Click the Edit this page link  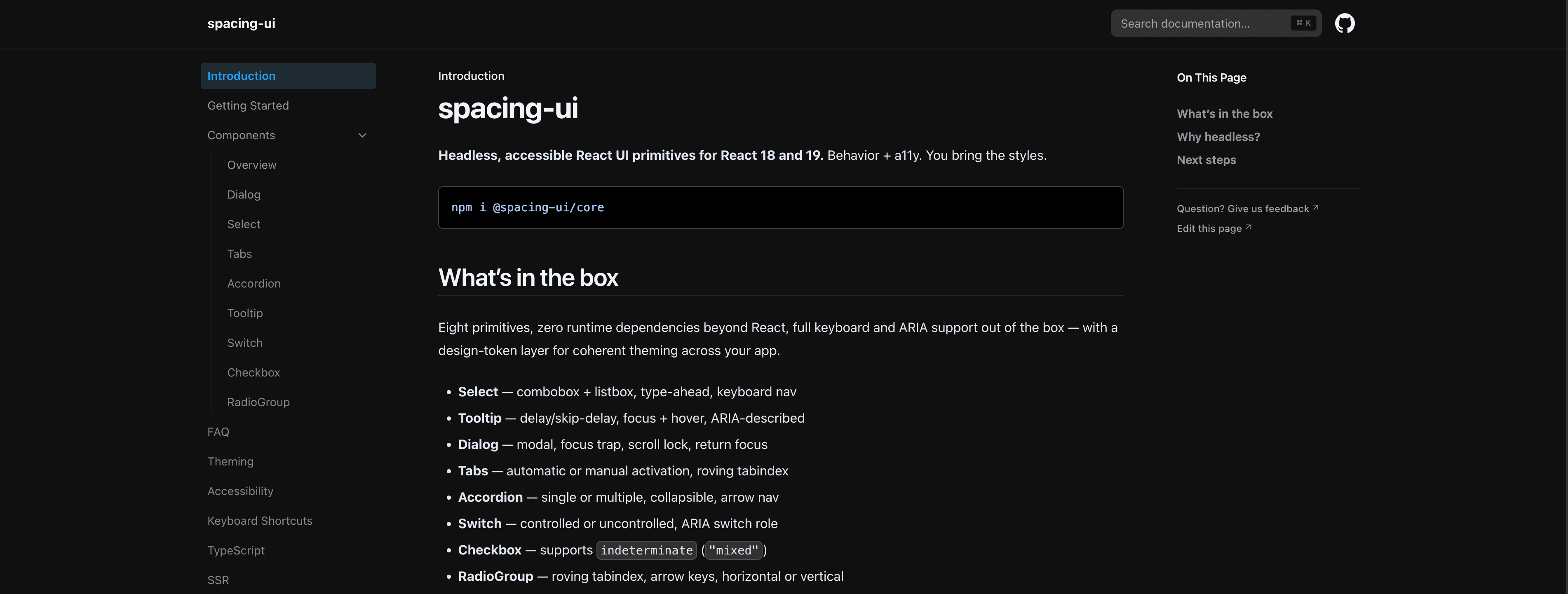coord(1214,228)
